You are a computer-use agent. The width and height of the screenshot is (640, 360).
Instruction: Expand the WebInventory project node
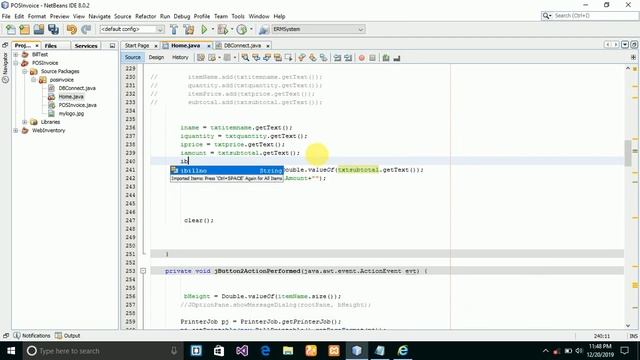pos(16,131)
